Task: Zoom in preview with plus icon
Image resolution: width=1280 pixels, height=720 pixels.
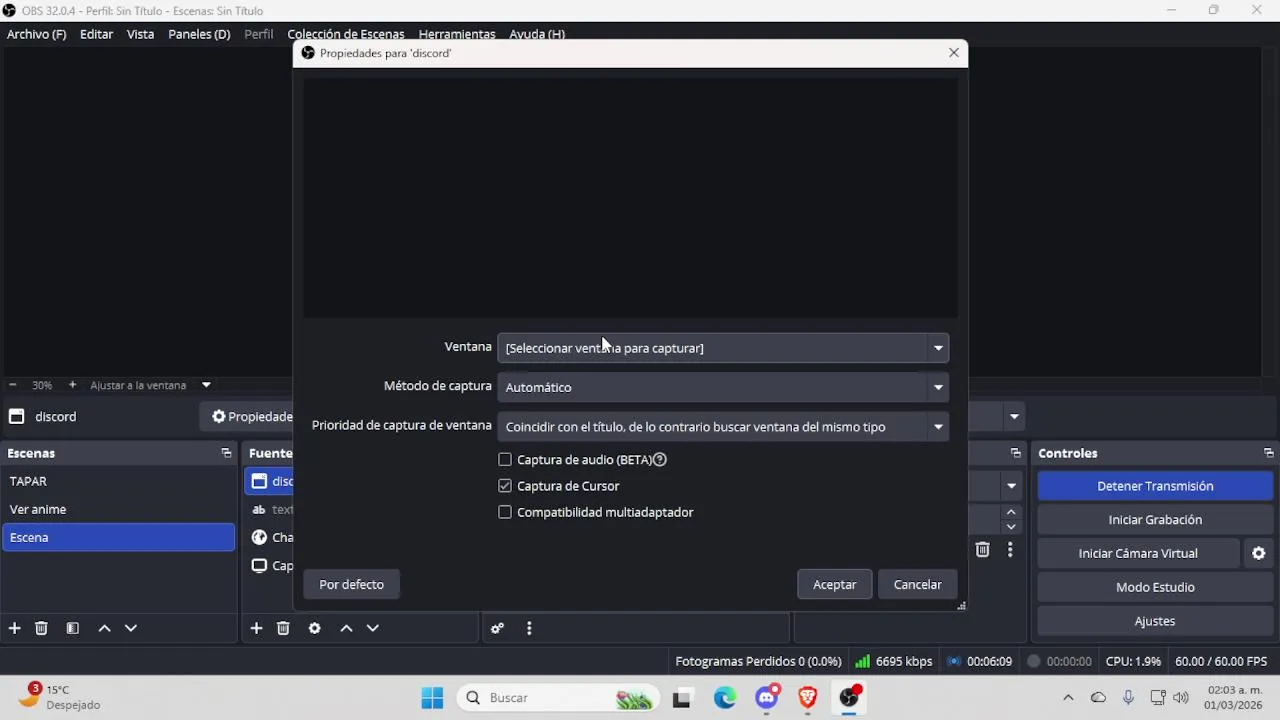Action: click(72, 385)
